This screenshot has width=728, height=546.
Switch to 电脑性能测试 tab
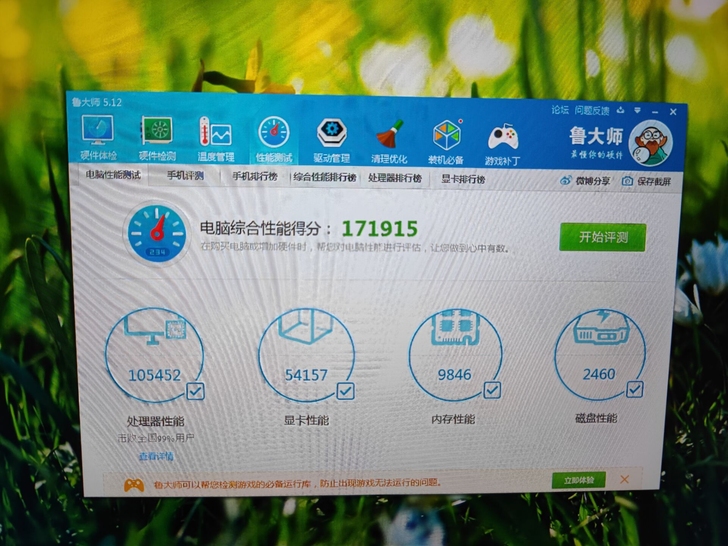[x=113, y=175]
